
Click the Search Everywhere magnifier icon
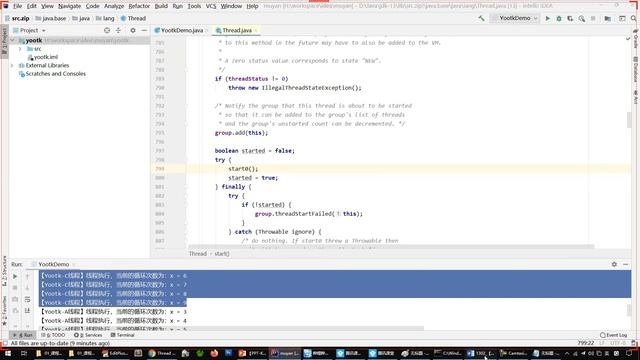coord(633,18)
